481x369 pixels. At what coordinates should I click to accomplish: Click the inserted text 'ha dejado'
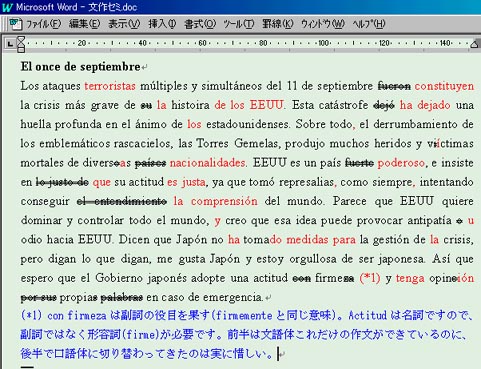(425, 105)
